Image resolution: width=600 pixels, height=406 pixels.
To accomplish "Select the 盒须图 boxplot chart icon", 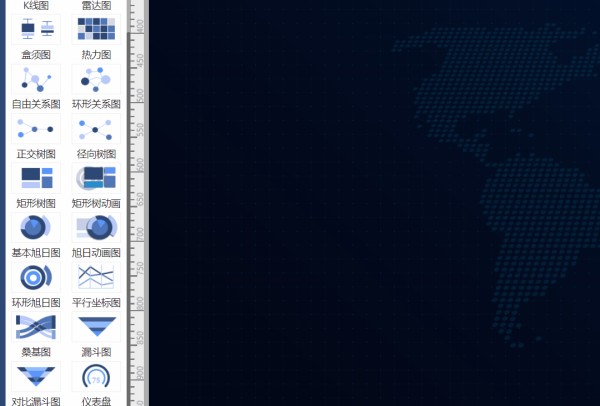I will [36, 29].
